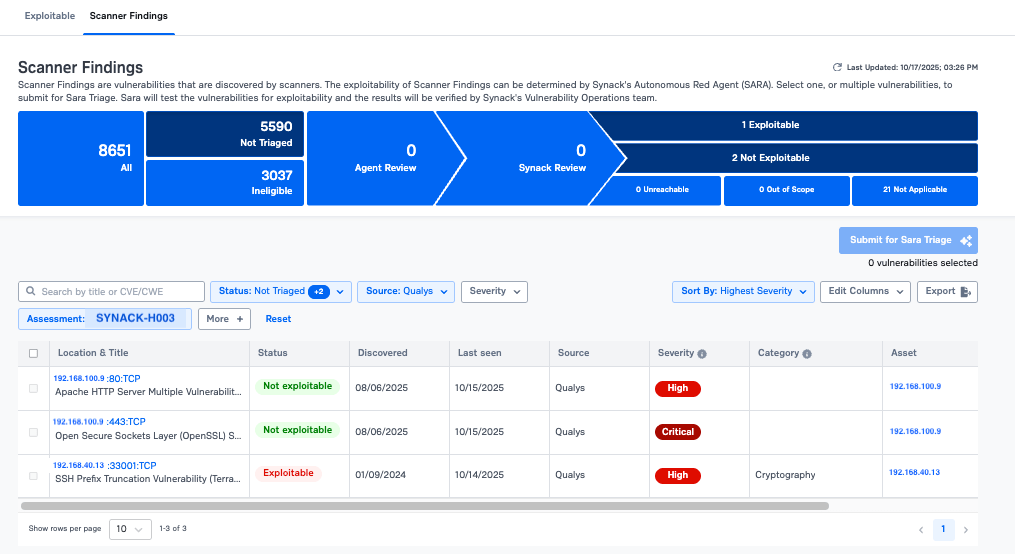Select the Apache HTTP Server row checkbox

pos(34,388)
